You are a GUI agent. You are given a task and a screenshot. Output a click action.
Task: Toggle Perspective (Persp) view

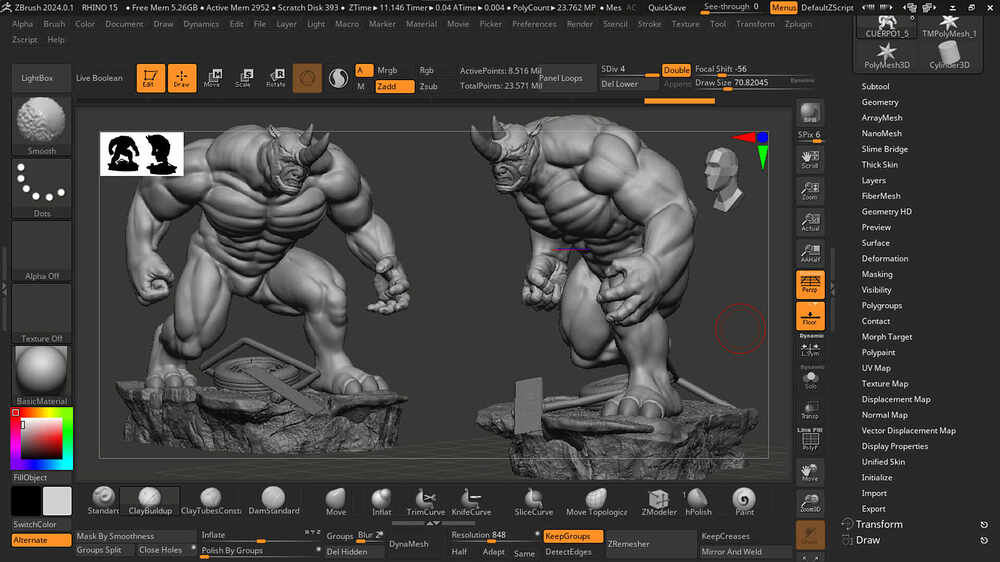pyautogui.click(x=810, y=285)
